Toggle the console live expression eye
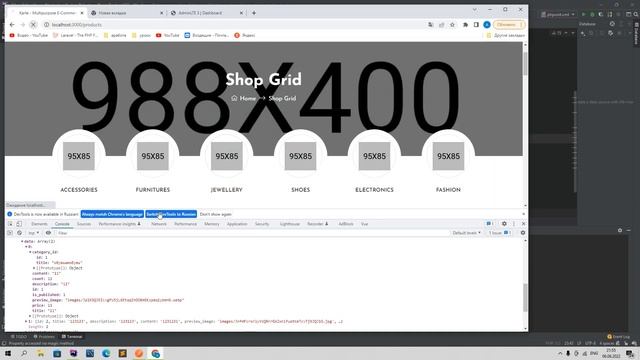 click(x=48, y=233)
